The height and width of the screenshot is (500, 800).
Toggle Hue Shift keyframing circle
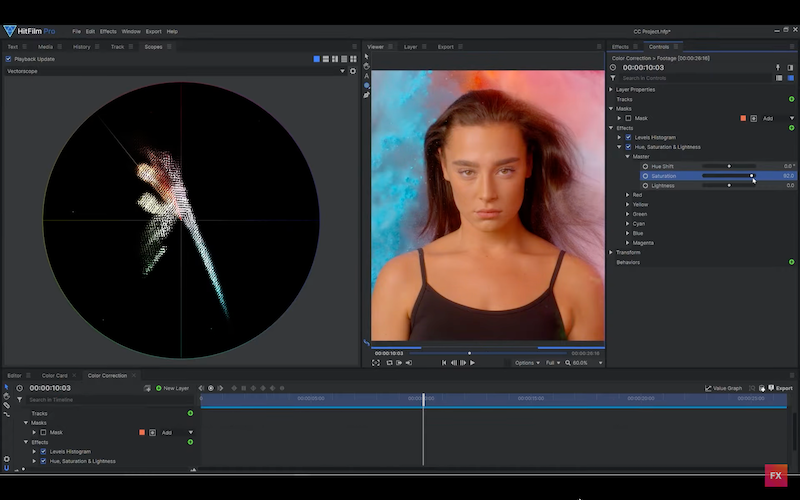point(645,166)
